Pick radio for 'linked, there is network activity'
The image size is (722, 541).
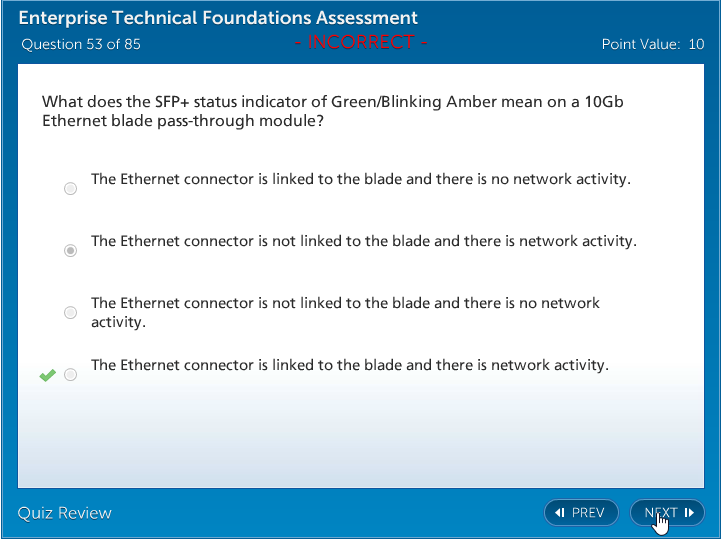tap(70, 375)
